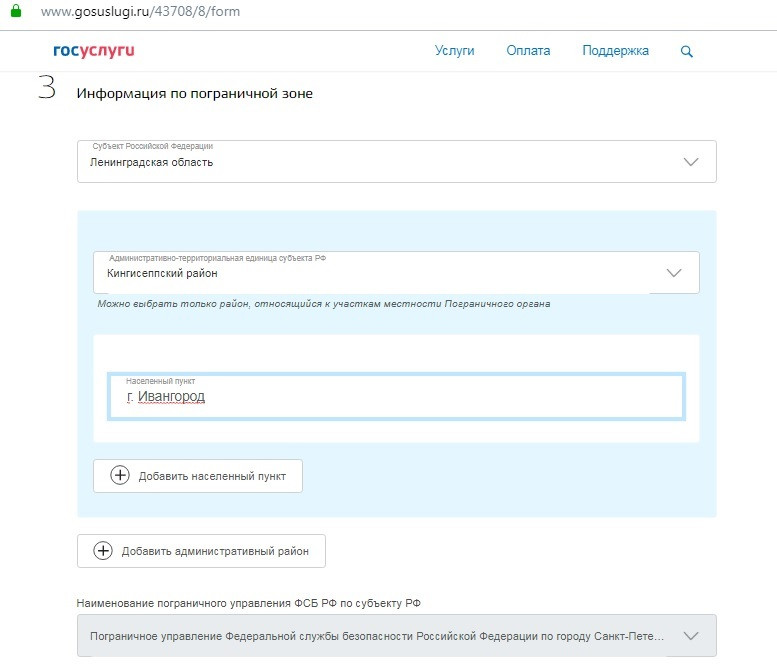Expand the Ленинградская область chevron arrow
The height and width of the screenshot is (669, 777).
tap(691, 162)
